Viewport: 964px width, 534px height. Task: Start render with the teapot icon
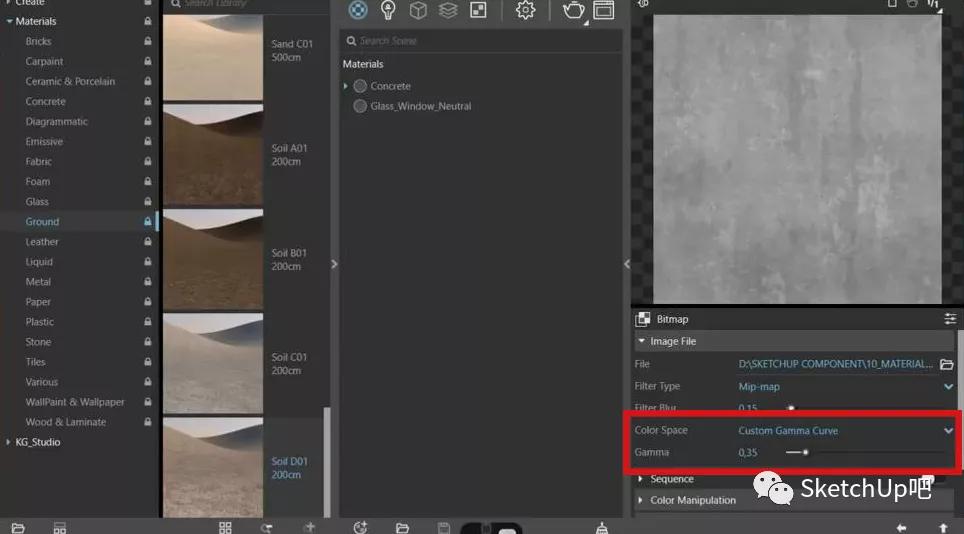(574, 10)
